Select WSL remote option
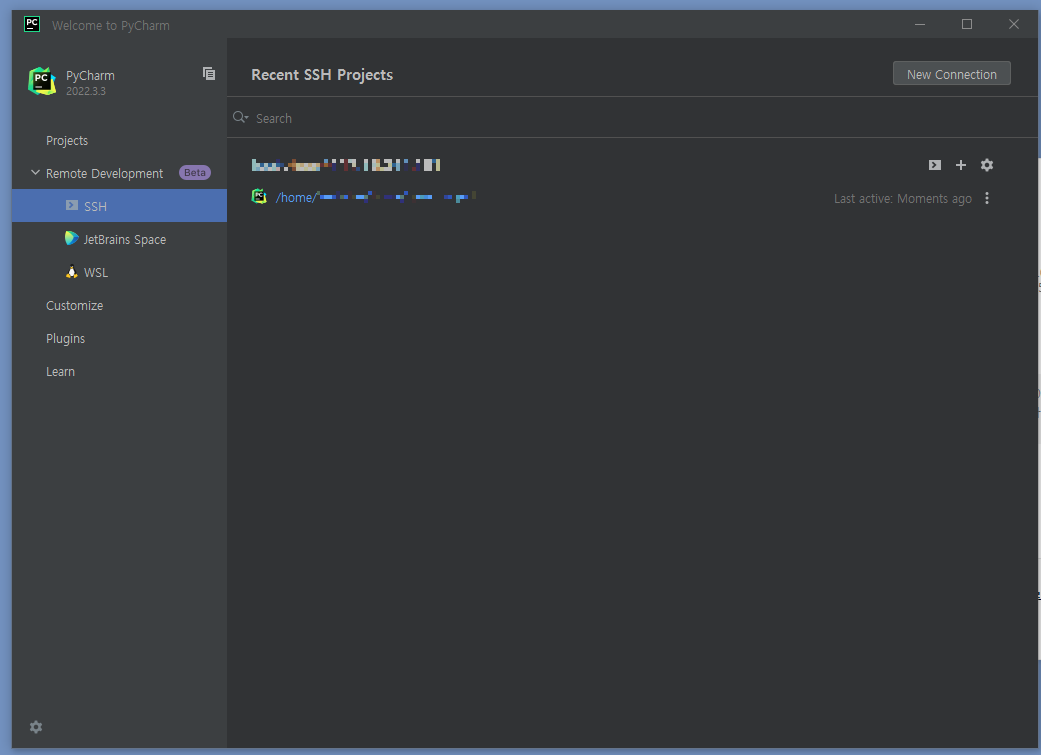The height and width of the screenshot is (755, 1041). click(x=120, y=272)
